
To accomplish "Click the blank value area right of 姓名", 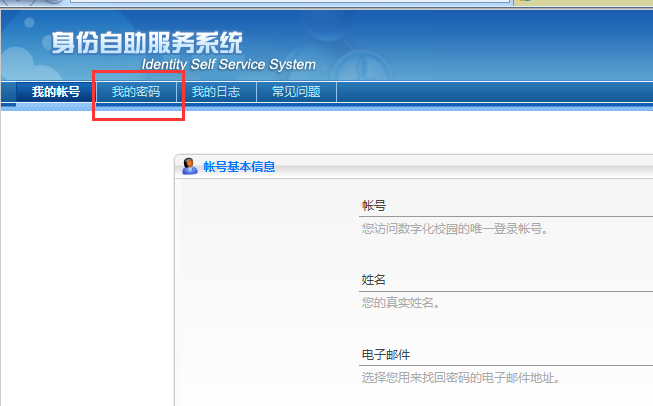I will pos(520,280).
